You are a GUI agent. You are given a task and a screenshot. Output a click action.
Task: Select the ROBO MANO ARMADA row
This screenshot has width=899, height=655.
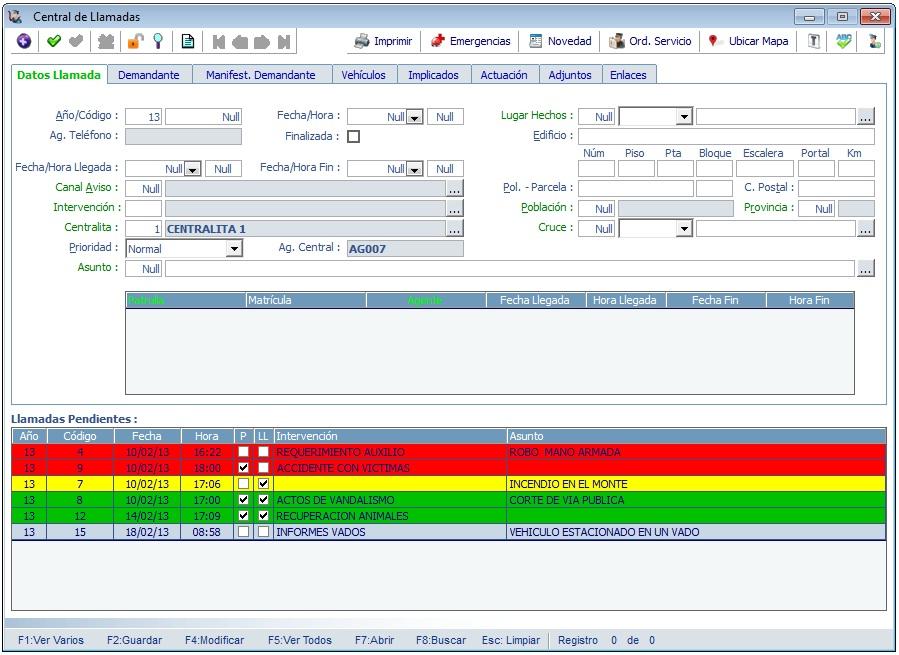(x=449, y=452)
